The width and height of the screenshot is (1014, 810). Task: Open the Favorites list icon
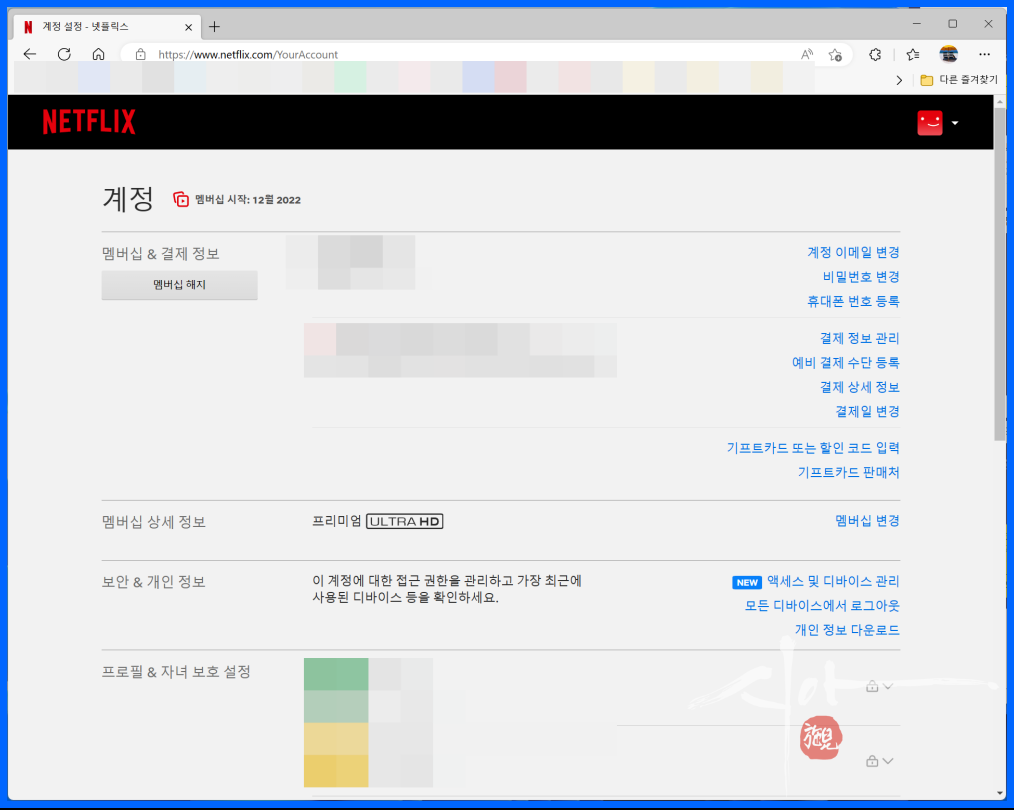pos(913,55)
